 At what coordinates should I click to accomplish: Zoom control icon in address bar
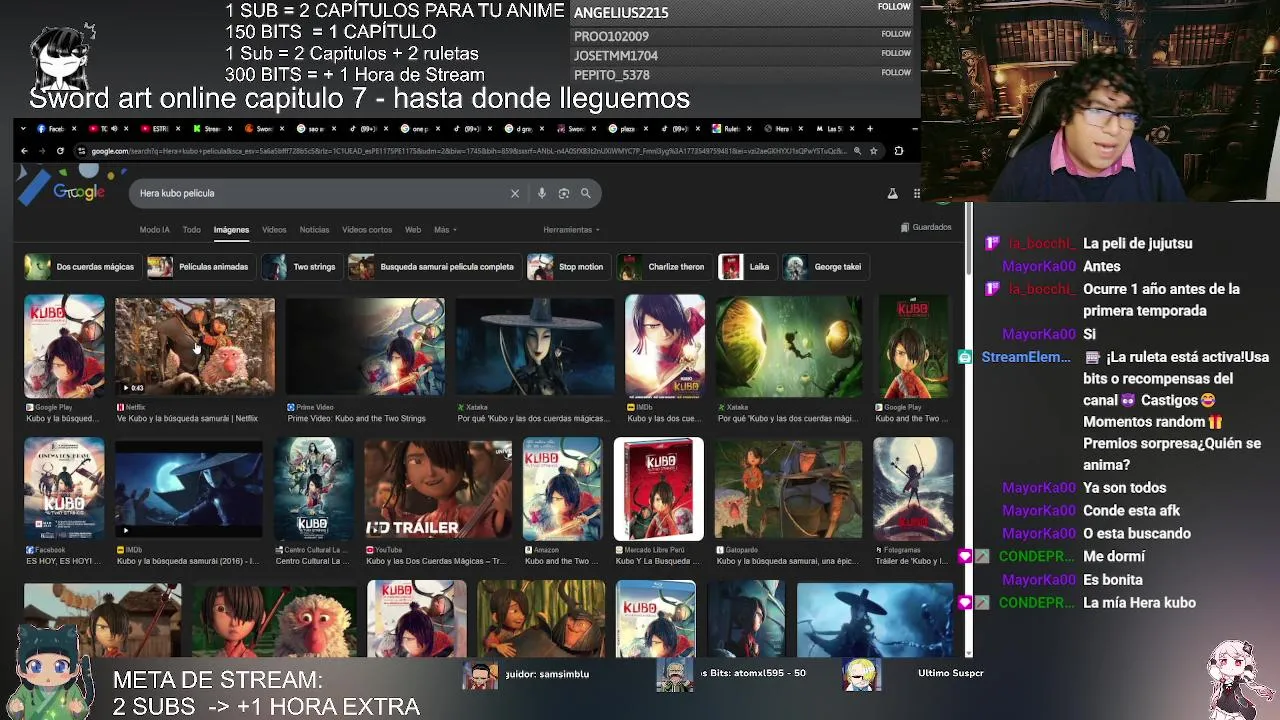click(857, 151)
